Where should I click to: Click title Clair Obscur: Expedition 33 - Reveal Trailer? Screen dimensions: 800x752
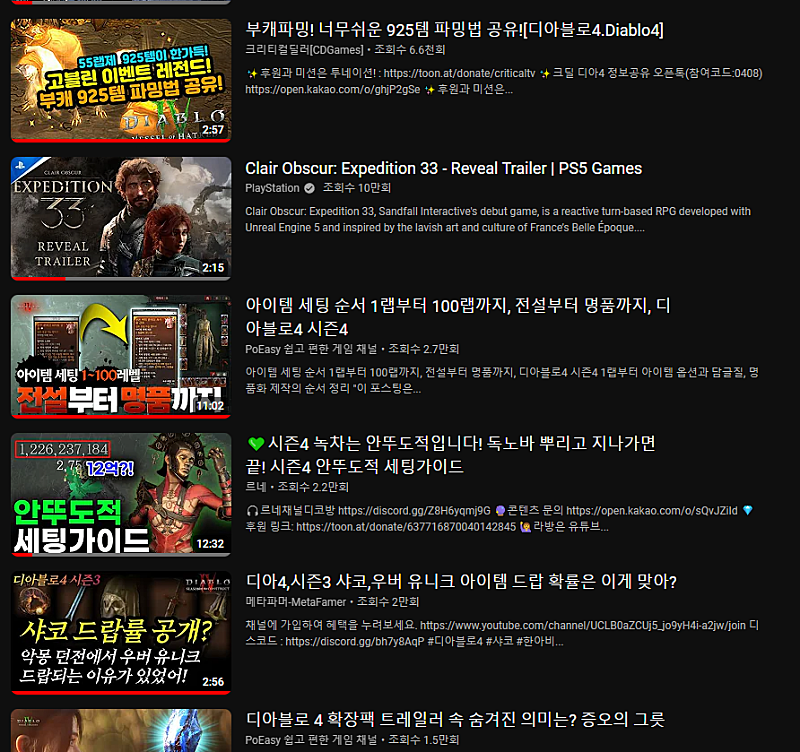click(x=443, y=168)
